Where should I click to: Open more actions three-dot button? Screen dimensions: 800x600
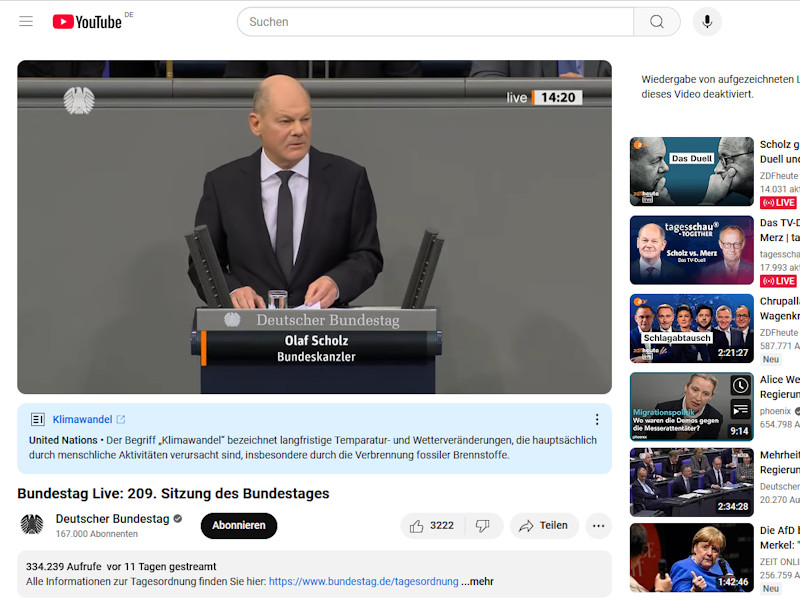coord(598,526)
